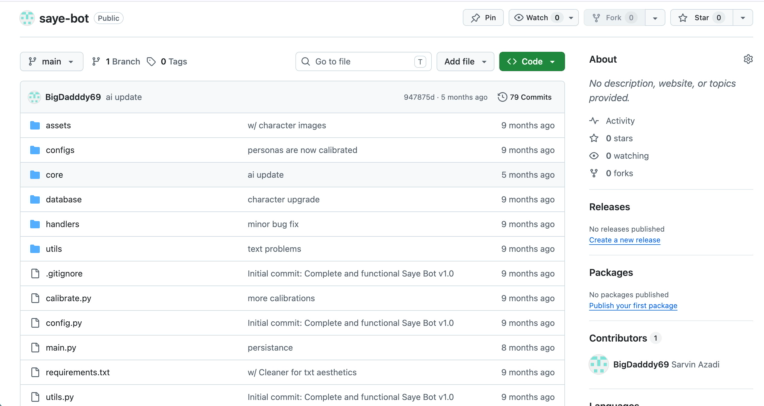The image size is (764, 406).
Task: Open the configs folder
Action: tap(60, 150)
